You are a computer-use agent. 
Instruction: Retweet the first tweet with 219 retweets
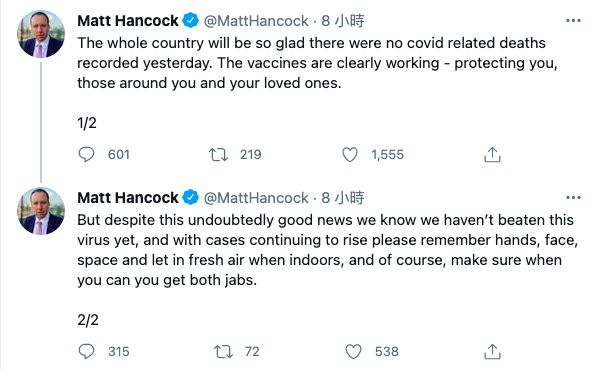218,155
